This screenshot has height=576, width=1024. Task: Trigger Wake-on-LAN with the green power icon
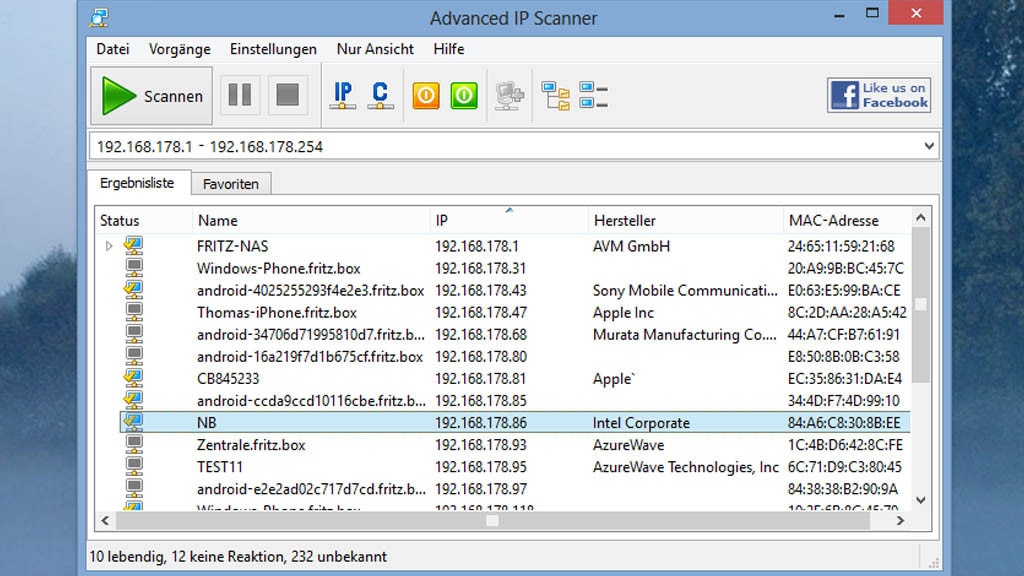click(463, 95)
